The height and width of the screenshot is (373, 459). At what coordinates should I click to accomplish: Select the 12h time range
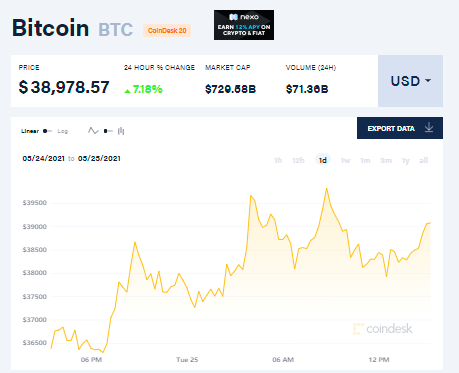298,160
